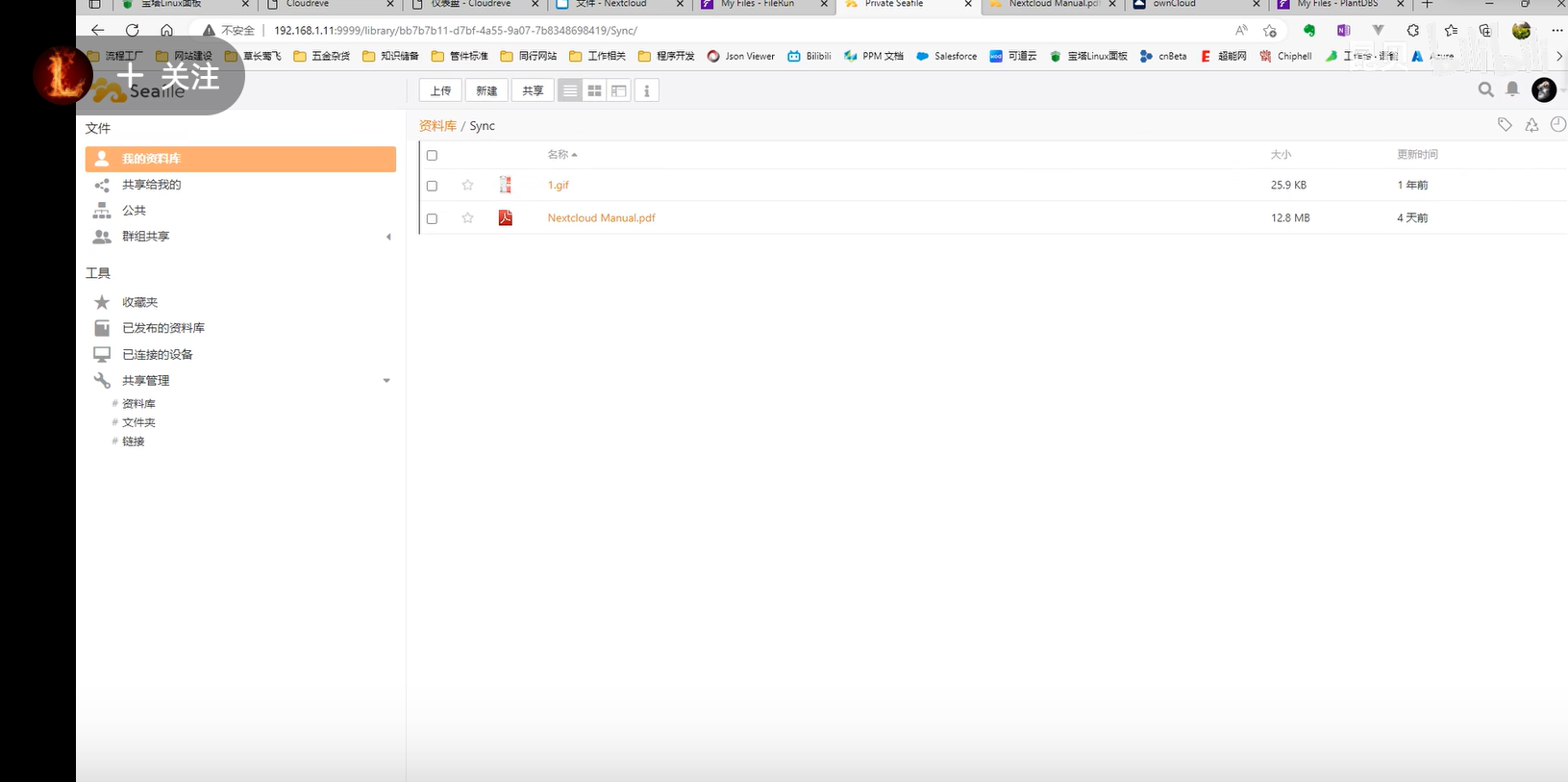1568x782 pixels.
Task: Open the user avatar menu
Action: [x=1544, y=89]
